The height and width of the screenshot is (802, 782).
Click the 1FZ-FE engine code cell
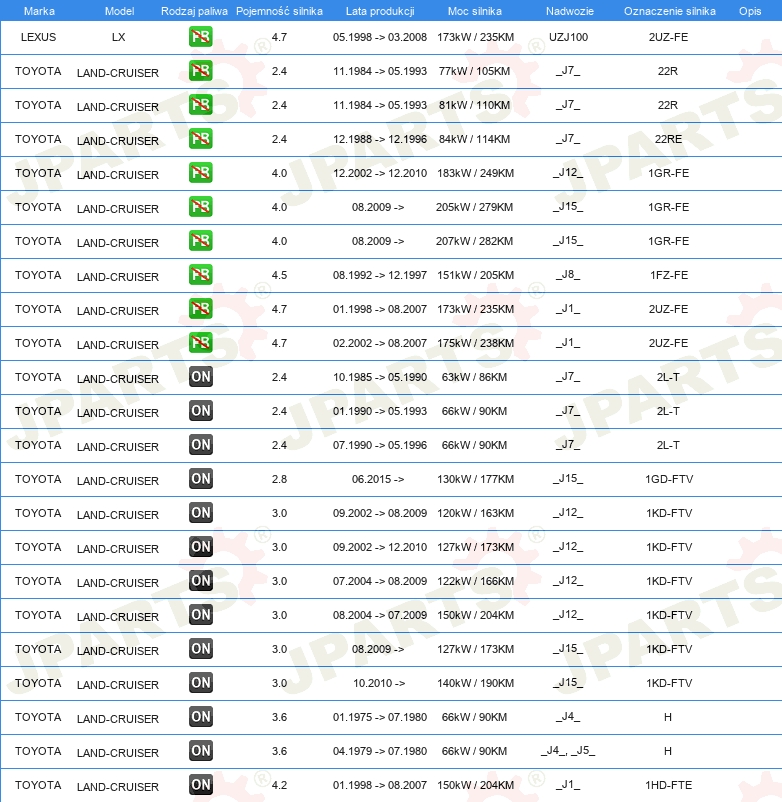[x=668, y=275]
